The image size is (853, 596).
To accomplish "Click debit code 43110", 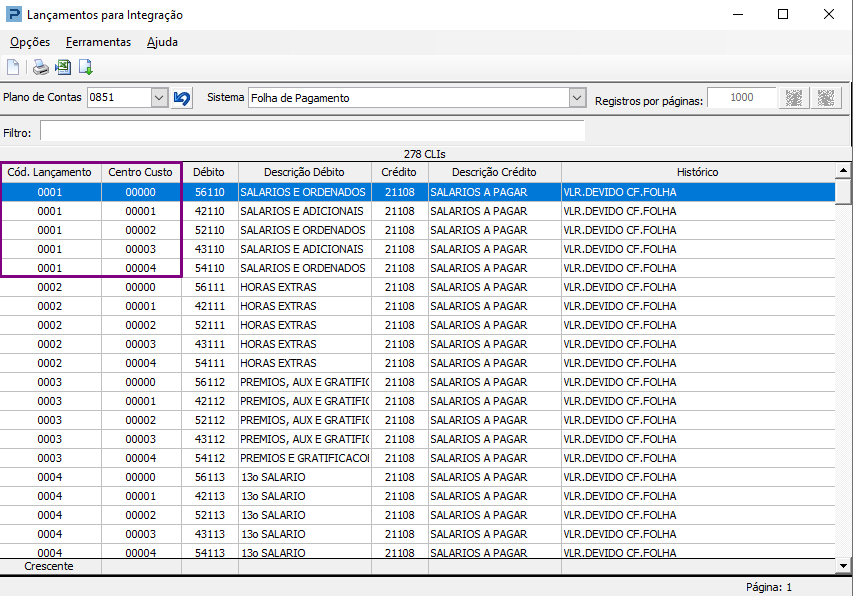I will point(209,249).
